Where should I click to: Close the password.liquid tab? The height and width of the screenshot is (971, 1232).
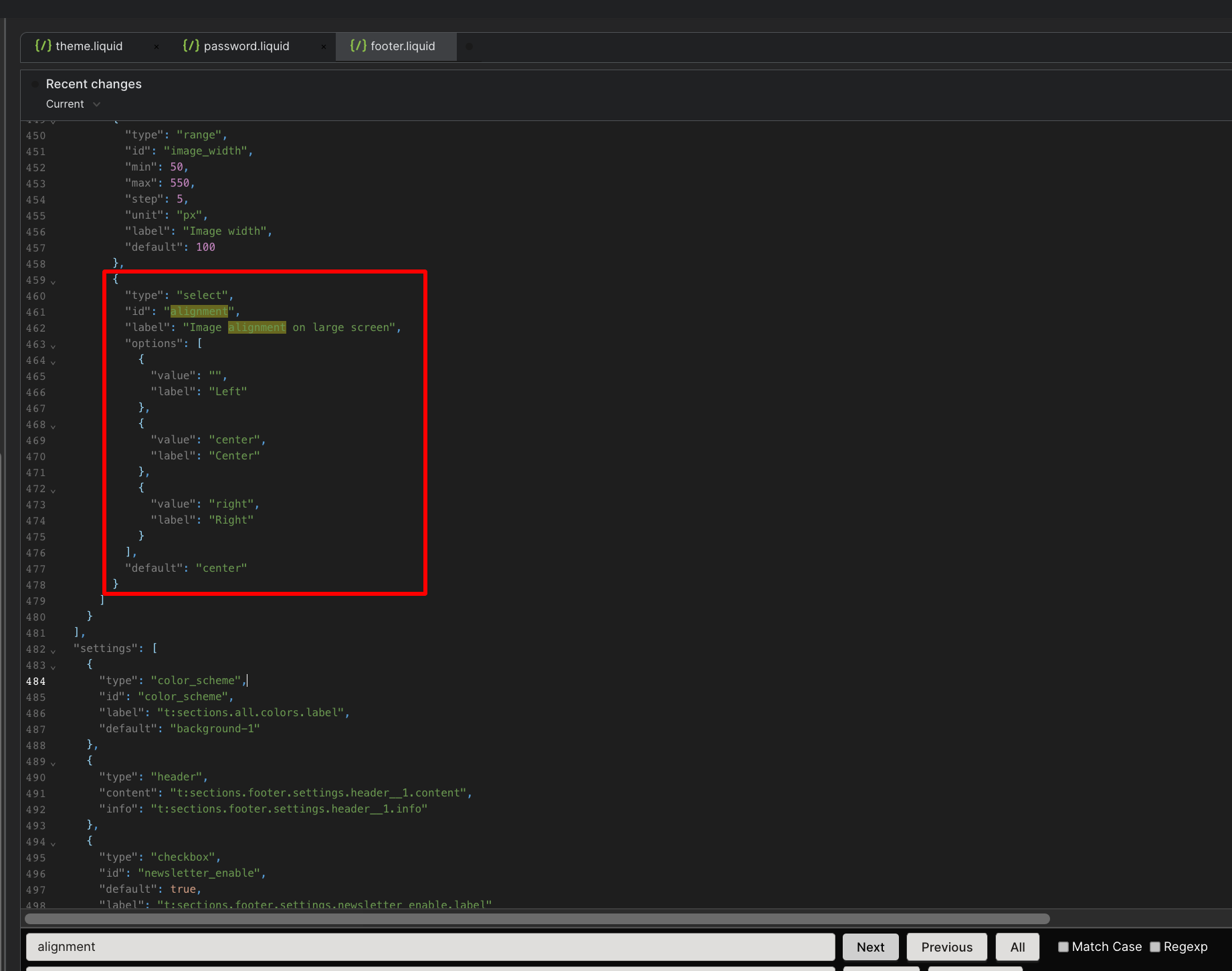[x=324, y=47]
